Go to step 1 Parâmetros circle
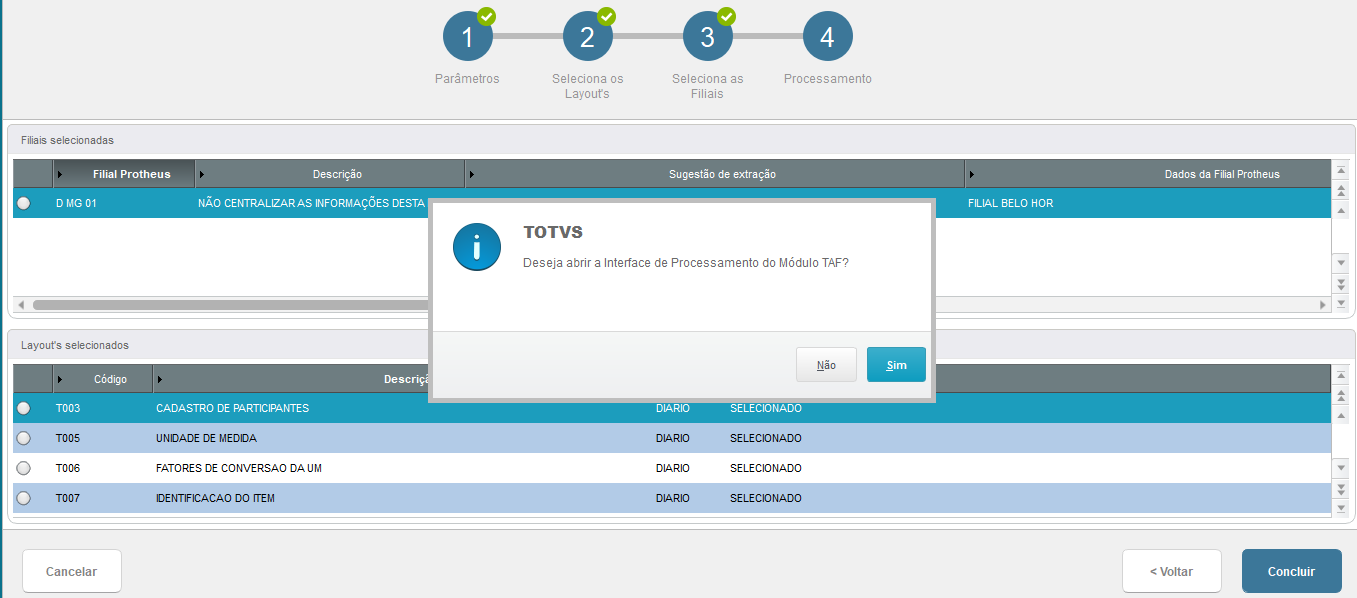 (468, 37)
